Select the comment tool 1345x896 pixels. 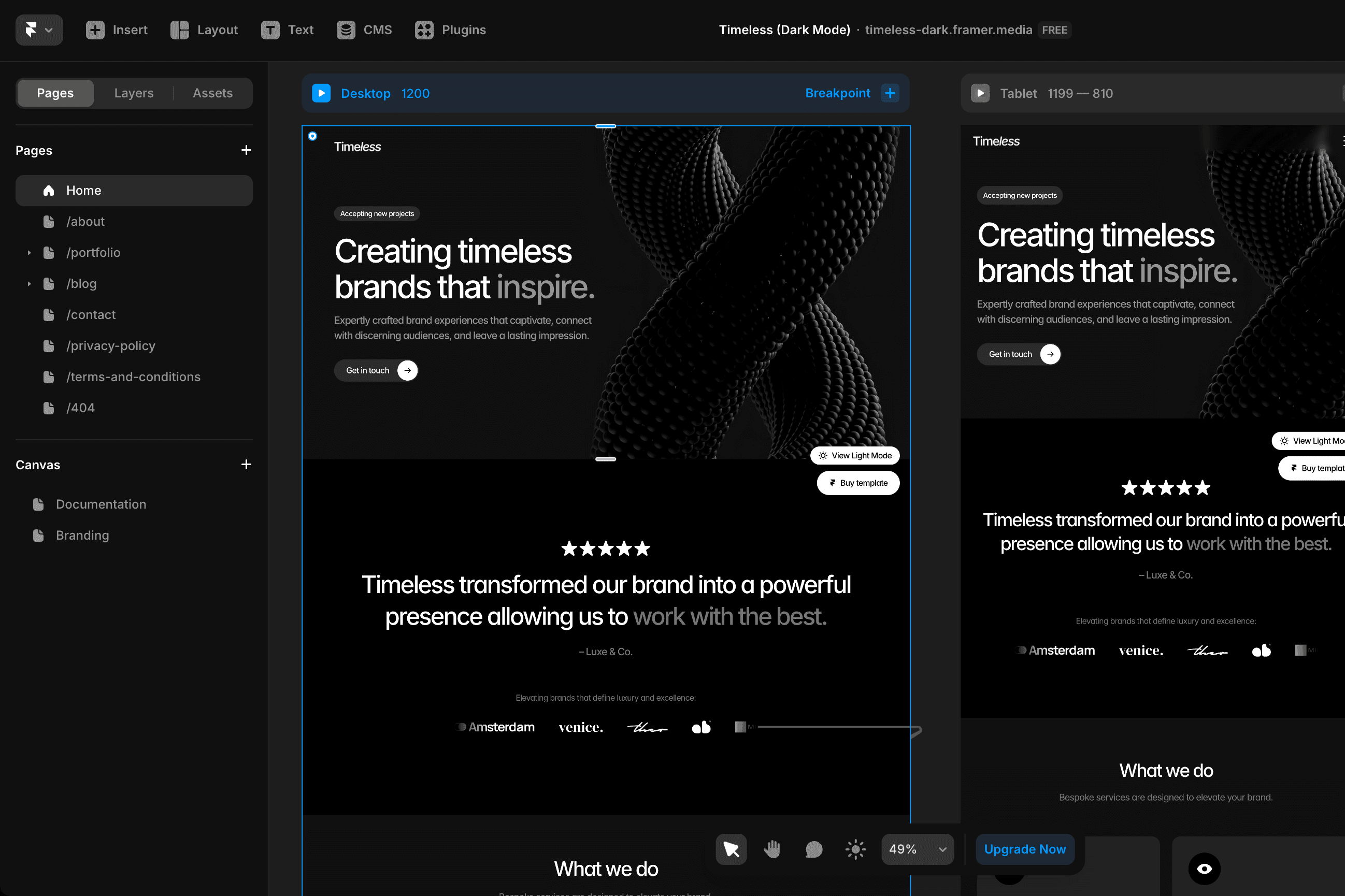(x=813, y=849)
